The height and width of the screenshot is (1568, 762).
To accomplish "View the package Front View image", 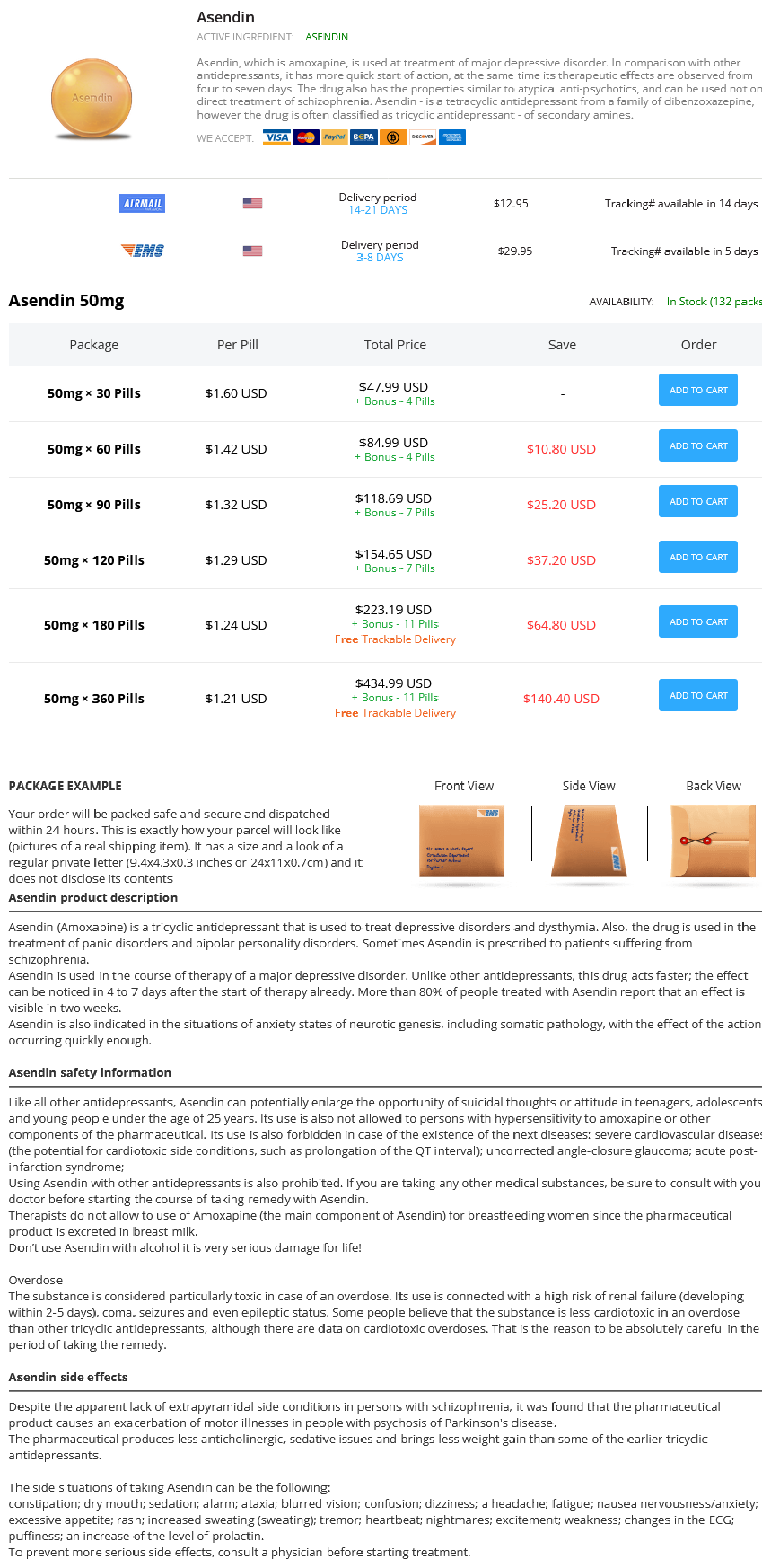I will [461, 841].
